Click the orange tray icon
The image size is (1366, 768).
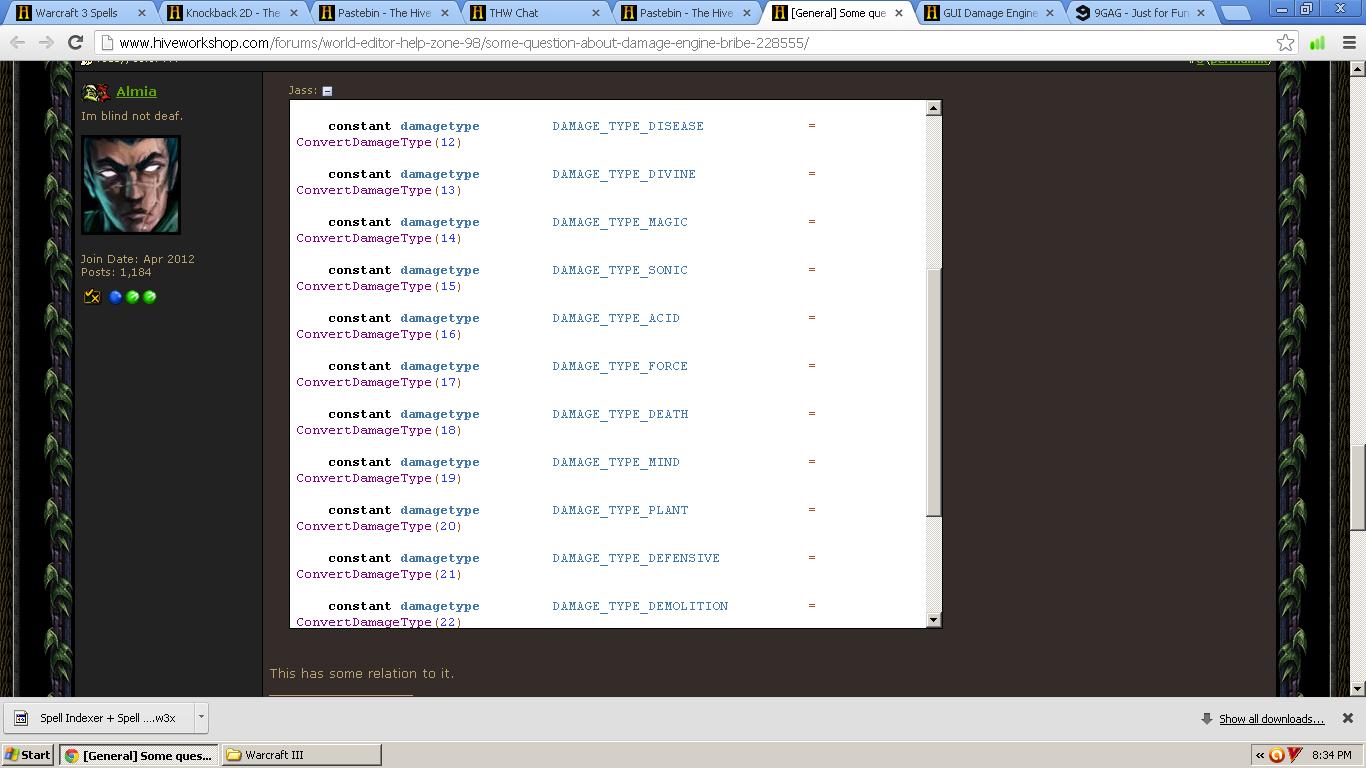click(x=1276, y=755)
